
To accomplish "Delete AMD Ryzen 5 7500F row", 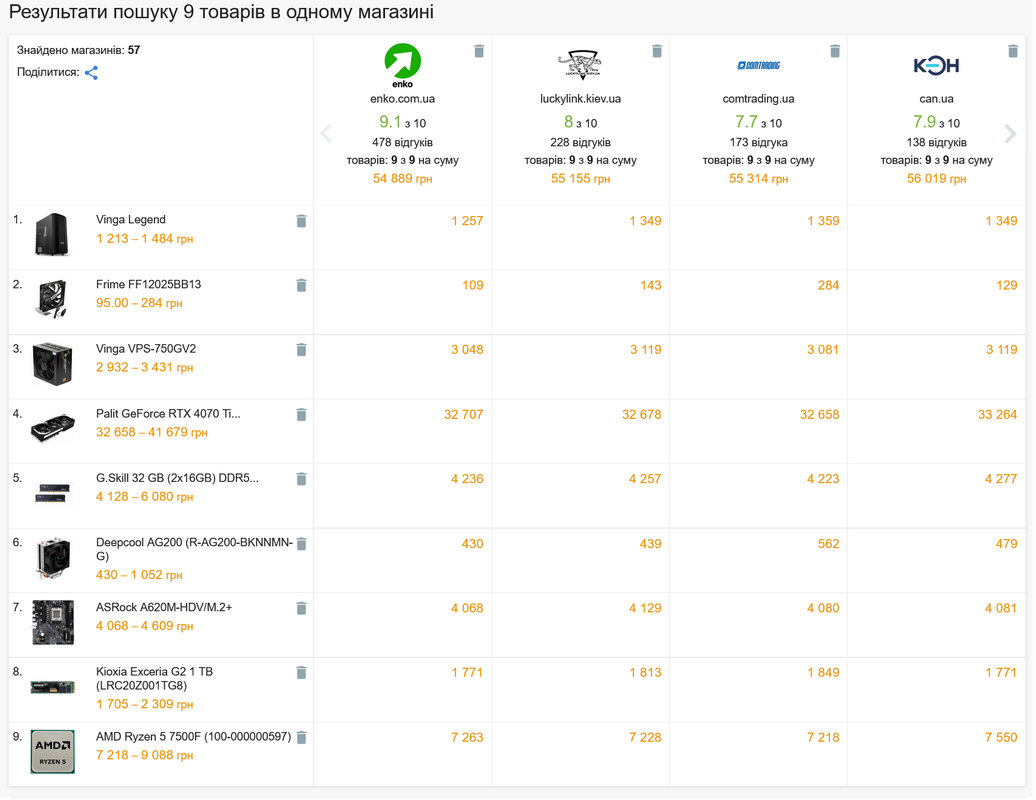I will (x=301, y=737).
